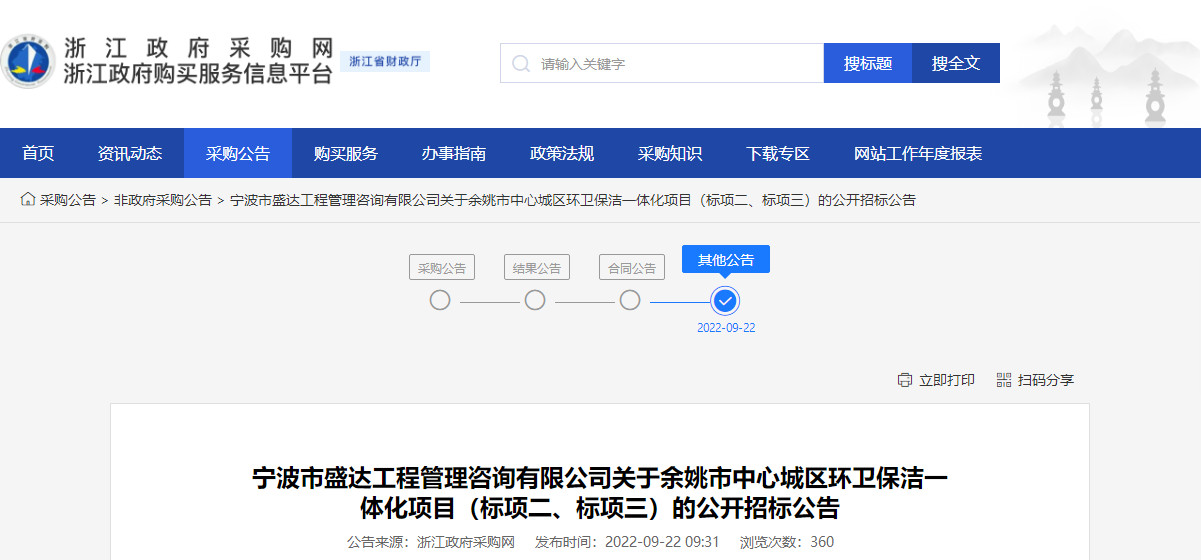Image resolution: width=1201 pixels, height=560 pixels.
Task: Select the 合同公告 step circle
Action: pos(630,300)
